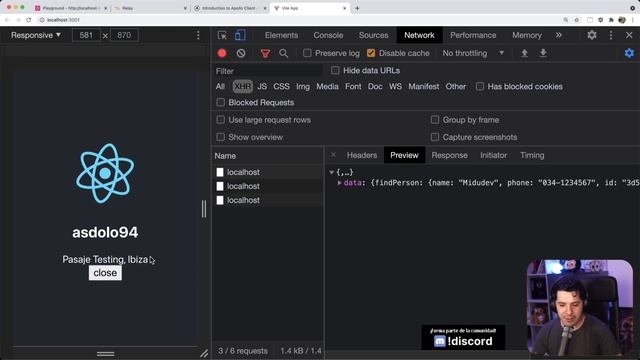
Task: Open the Initiator tab
Action: pyautogui.click(x=493, y=155)
